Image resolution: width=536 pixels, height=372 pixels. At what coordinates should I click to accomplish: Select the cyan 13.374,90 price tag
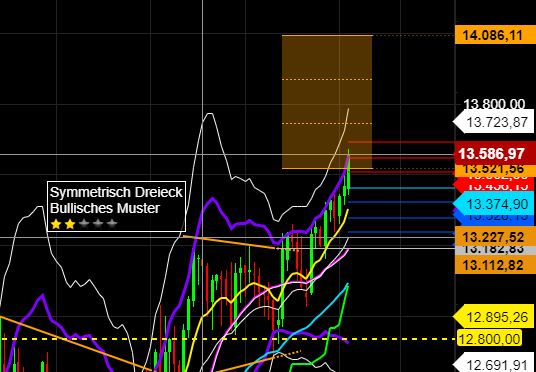point(494,204)
